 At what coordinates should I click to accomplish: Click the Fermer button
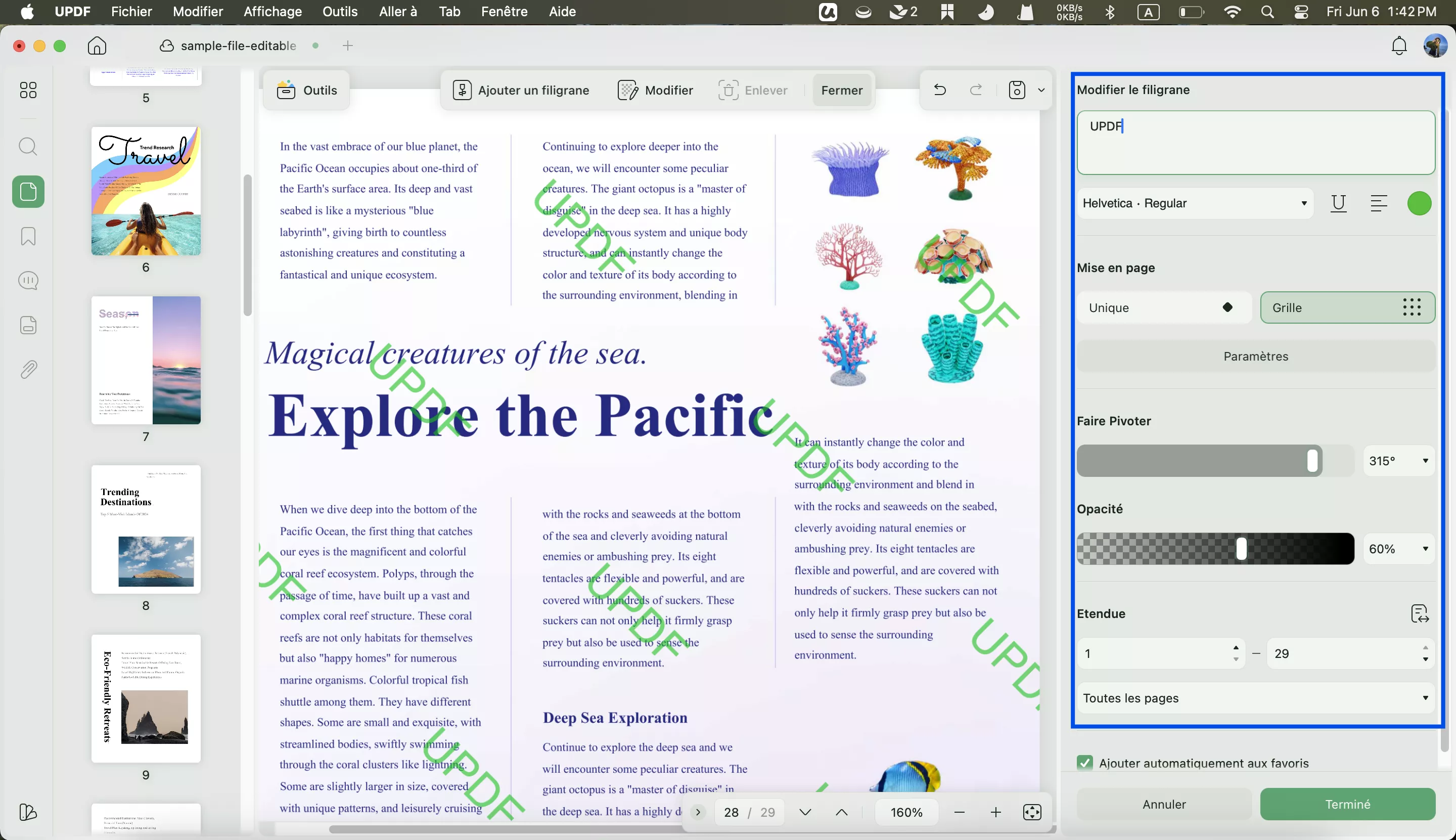[842, 90]
